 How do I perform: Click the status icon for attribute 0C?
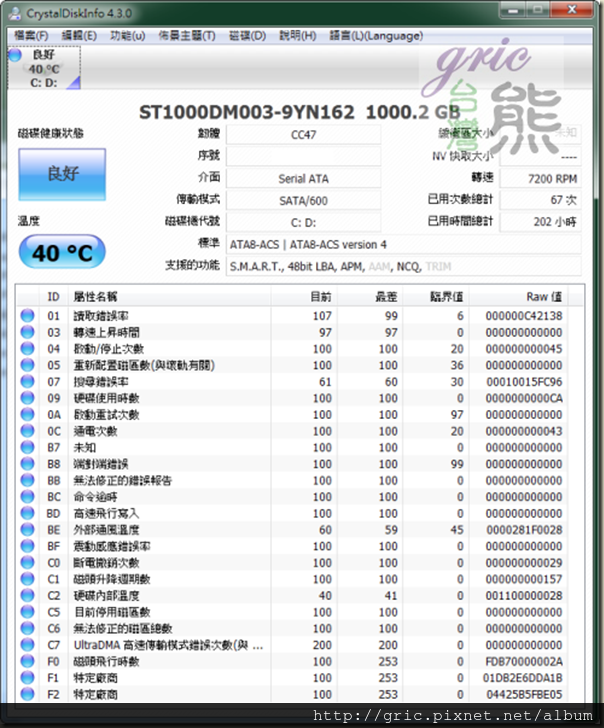pos(27,431)
